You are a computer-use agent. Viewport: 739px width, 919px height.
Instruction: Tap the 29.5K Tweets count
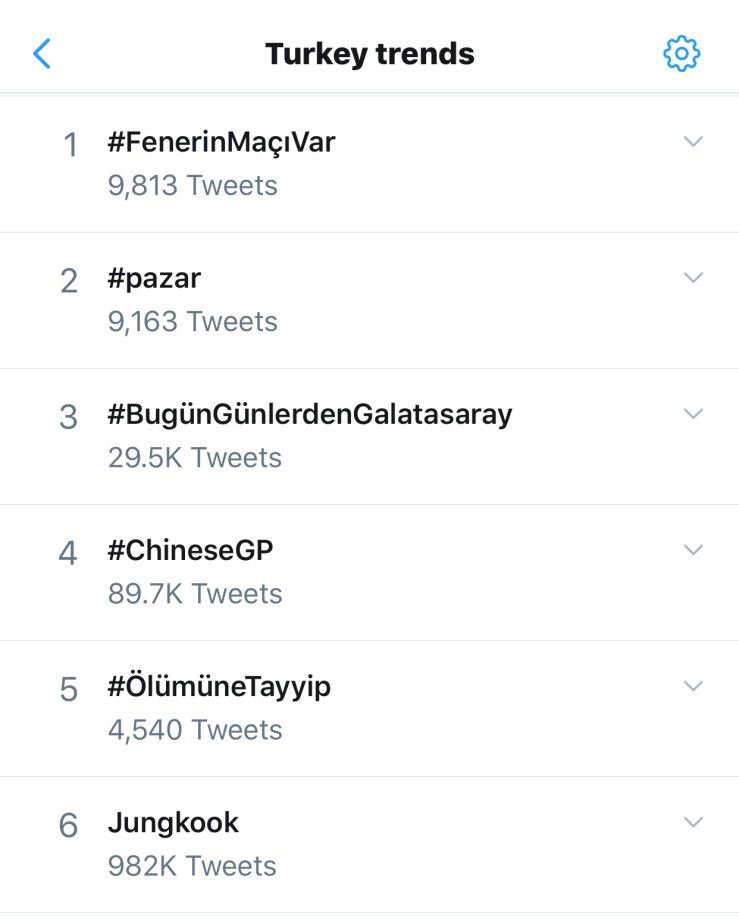[x=195, y=458]
